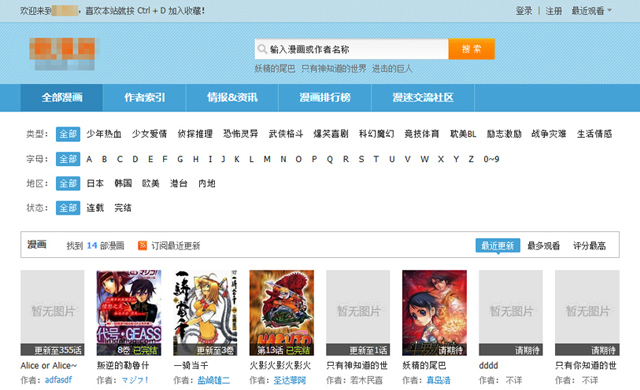Click the orange 搜索 button

pyautogui.click(x=471, y=49)
